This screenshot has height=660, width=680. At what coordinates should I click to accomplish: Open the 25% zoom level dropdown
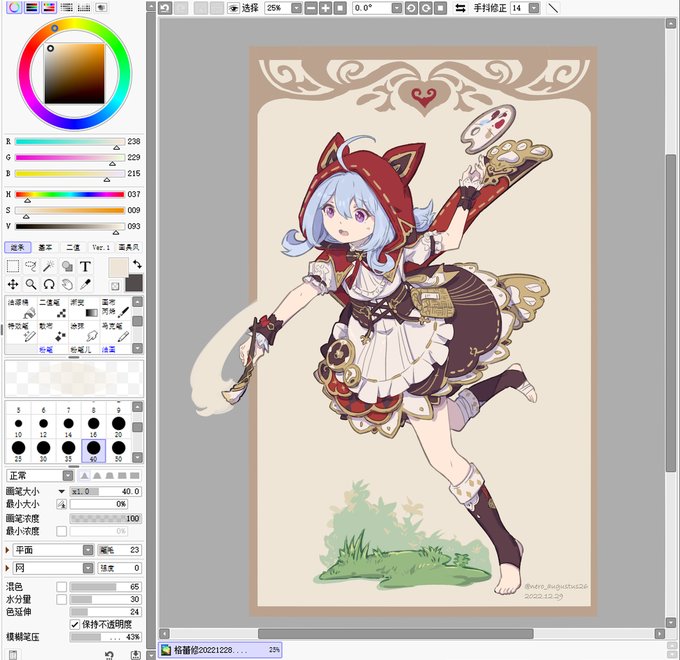tap(296, 8)
